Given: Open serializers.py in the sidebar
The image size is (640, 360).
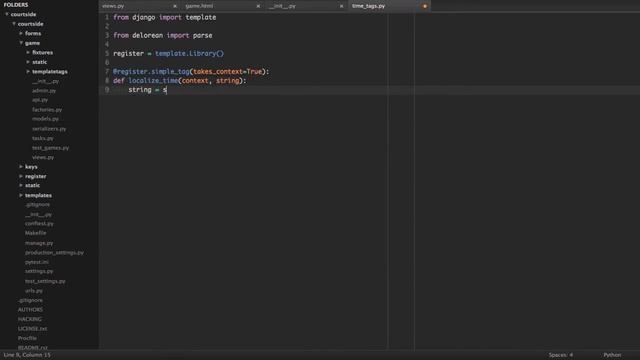Looking at the screenshot, I should pyautogui.click(x=49, y=129).
